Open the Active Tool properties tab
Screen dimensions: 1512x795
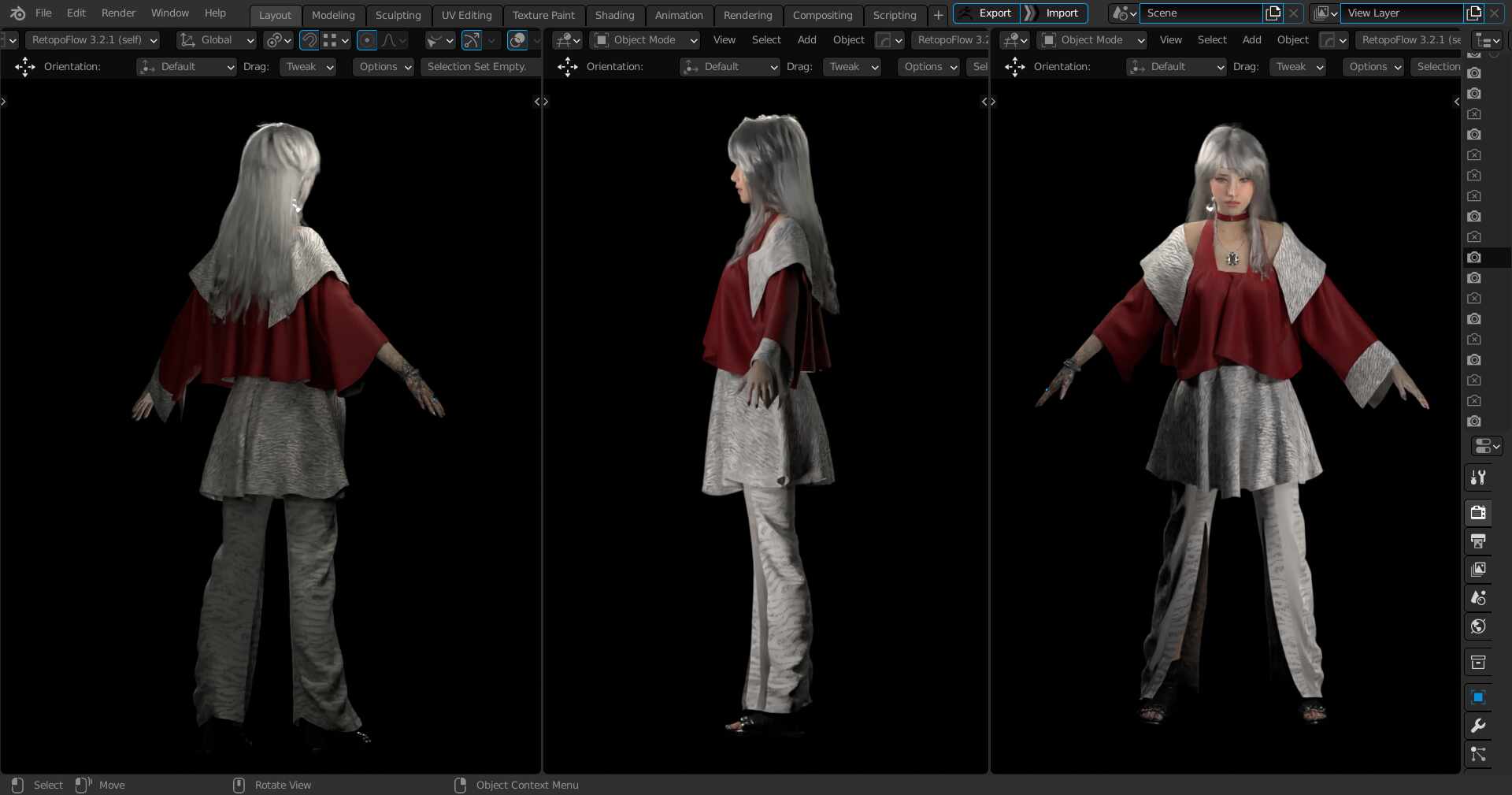(1477, 477)
